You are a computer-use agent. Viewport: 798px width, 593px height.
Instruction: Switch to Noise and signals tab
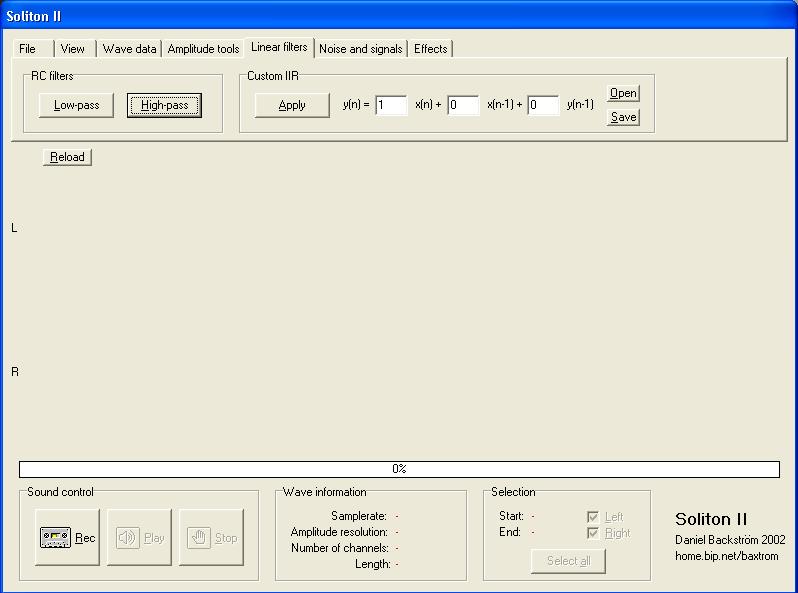pos(361,49)
